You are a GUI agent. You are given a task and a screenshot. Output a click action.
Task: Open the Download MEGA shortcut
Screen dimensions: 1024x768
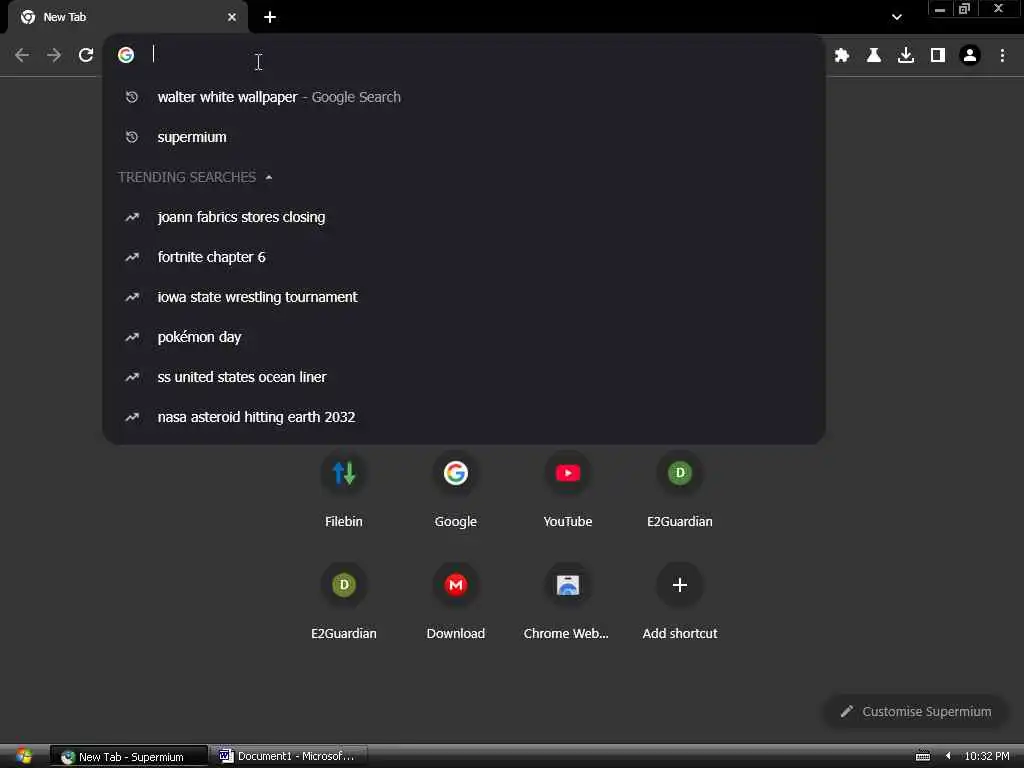[456, 601]
